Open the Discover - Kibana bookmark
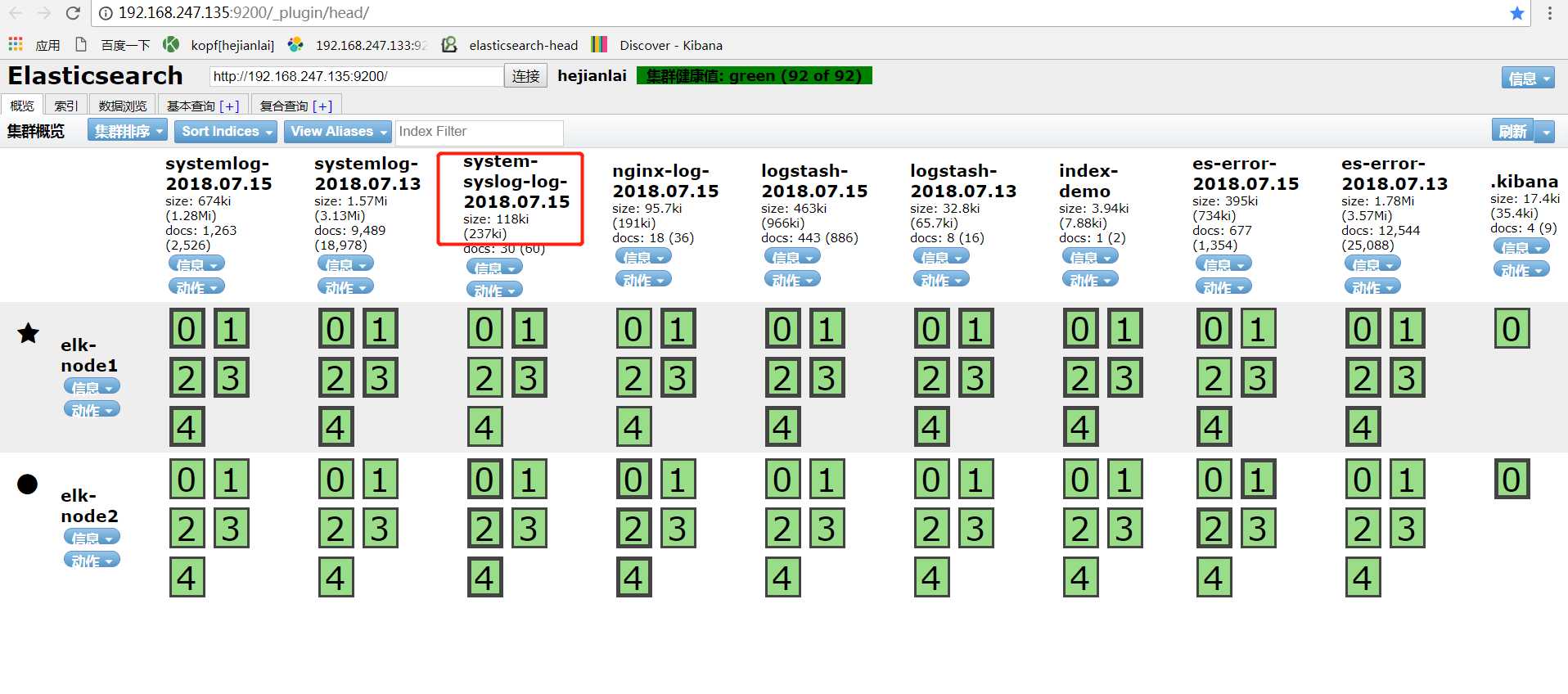 [x=657, y=45]
